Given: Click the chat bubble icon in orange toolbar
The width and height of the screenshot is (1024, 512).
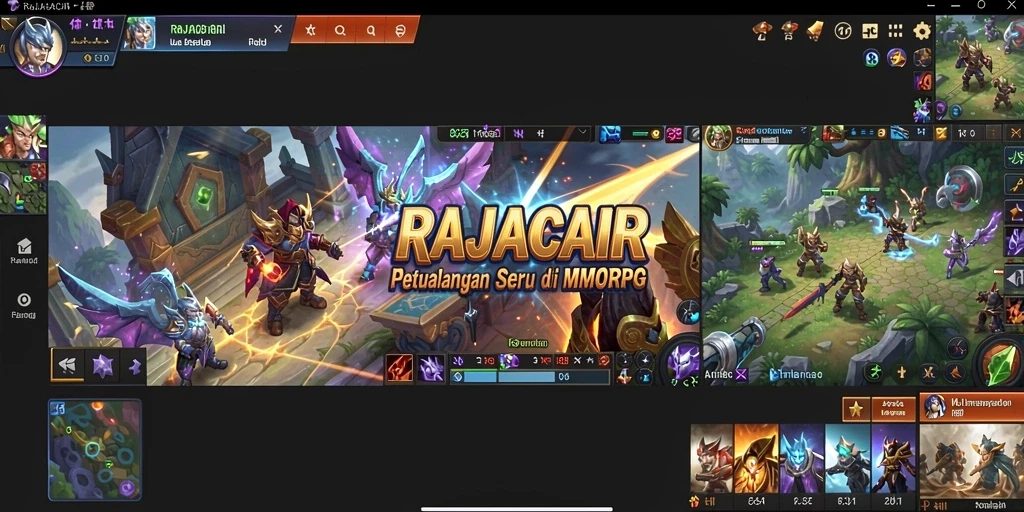Looking at the screenshot, I should click(400, 30).
